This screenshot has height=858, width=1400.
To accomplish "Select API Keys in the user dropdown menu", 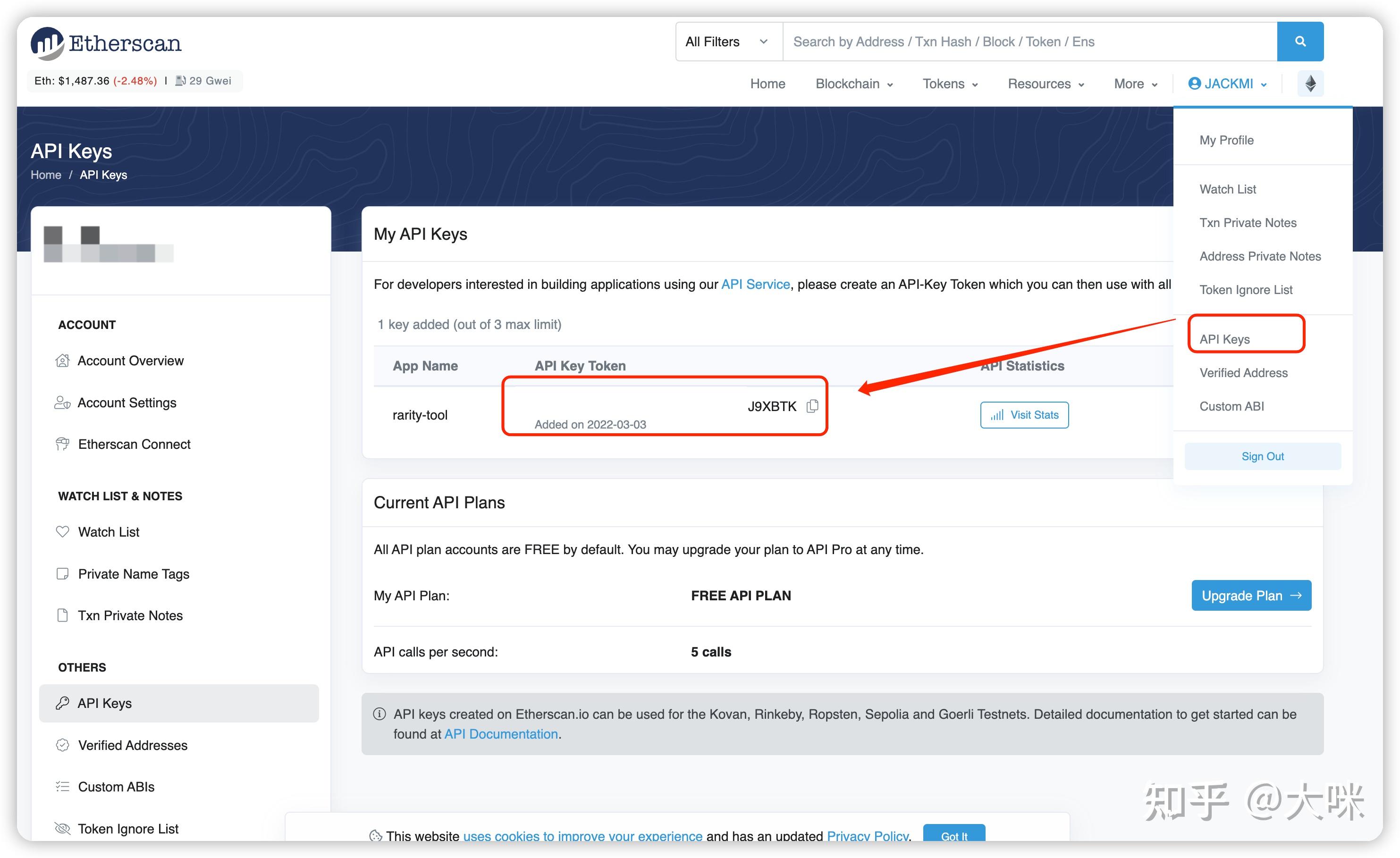I will tap(1224, 339).
